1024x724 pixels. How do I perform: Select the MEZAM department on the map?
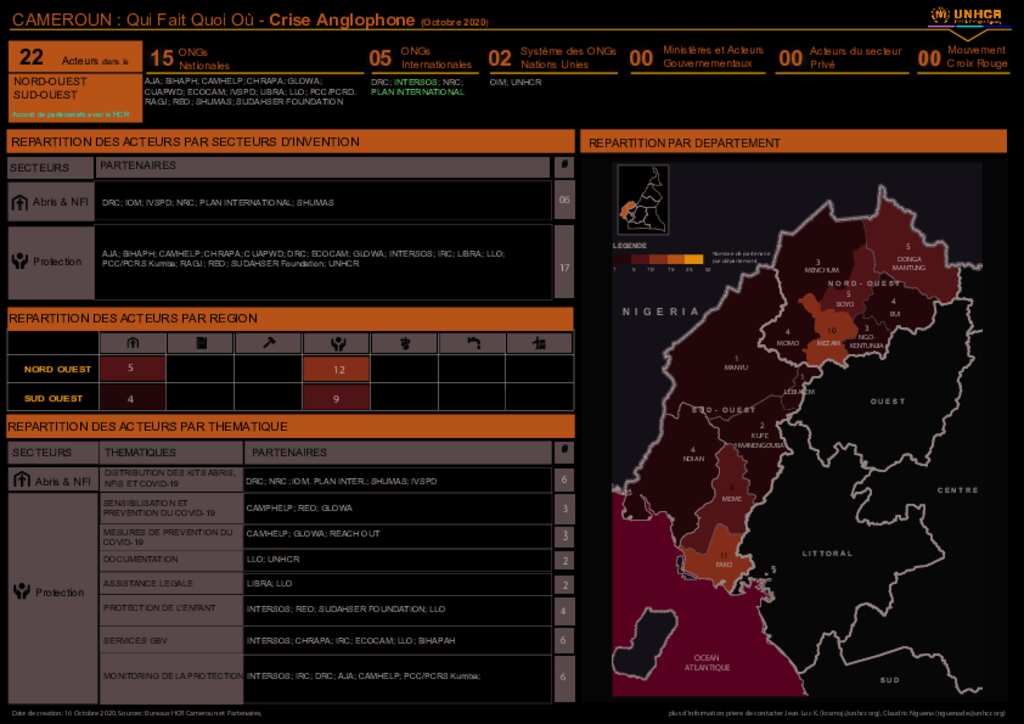coord(829,334)
